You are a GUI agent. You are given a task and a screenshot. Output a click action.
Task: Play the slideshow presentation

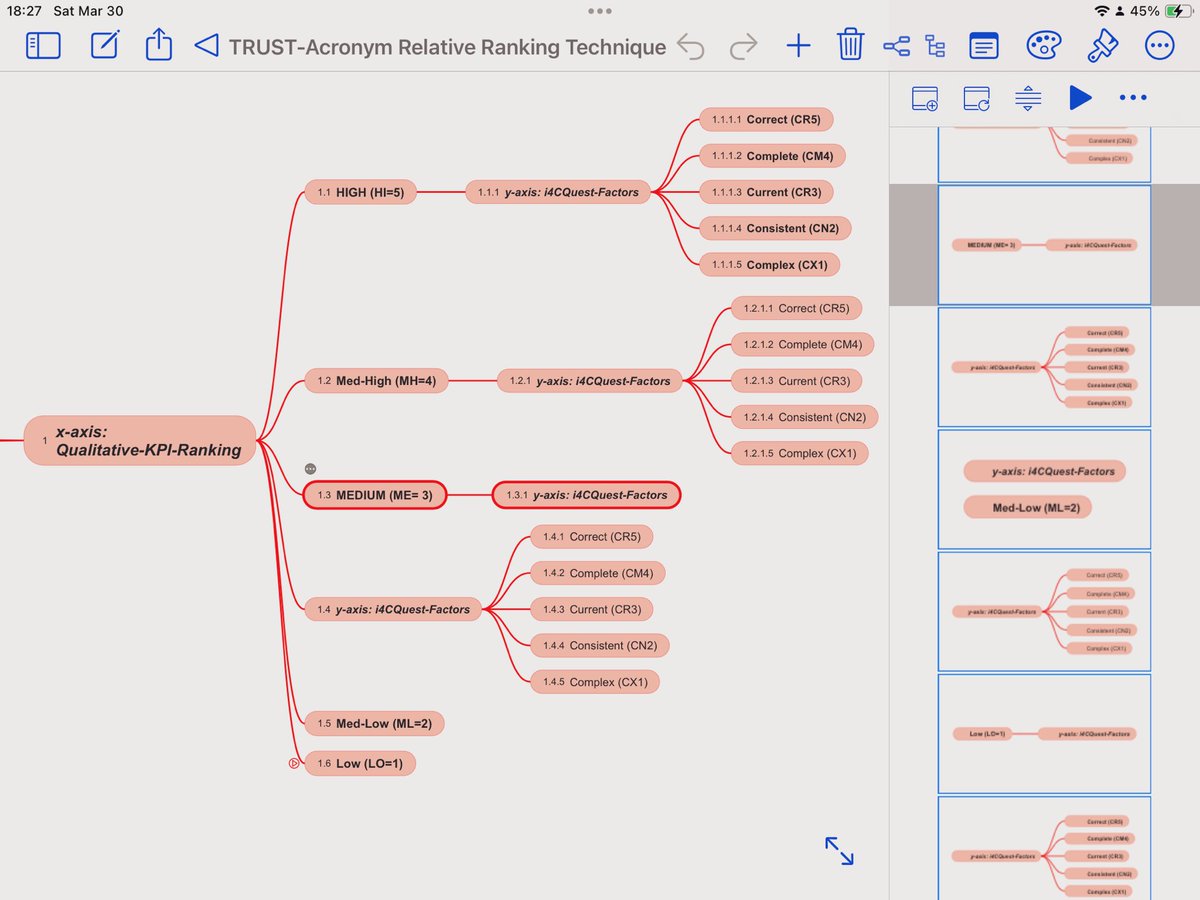tap(1080, 97)
